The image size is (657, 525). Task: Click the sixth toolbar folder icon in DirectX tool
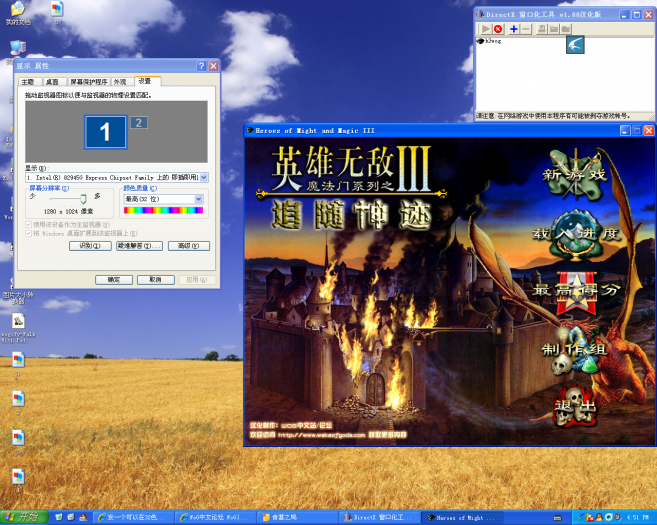tap(554, 29)
